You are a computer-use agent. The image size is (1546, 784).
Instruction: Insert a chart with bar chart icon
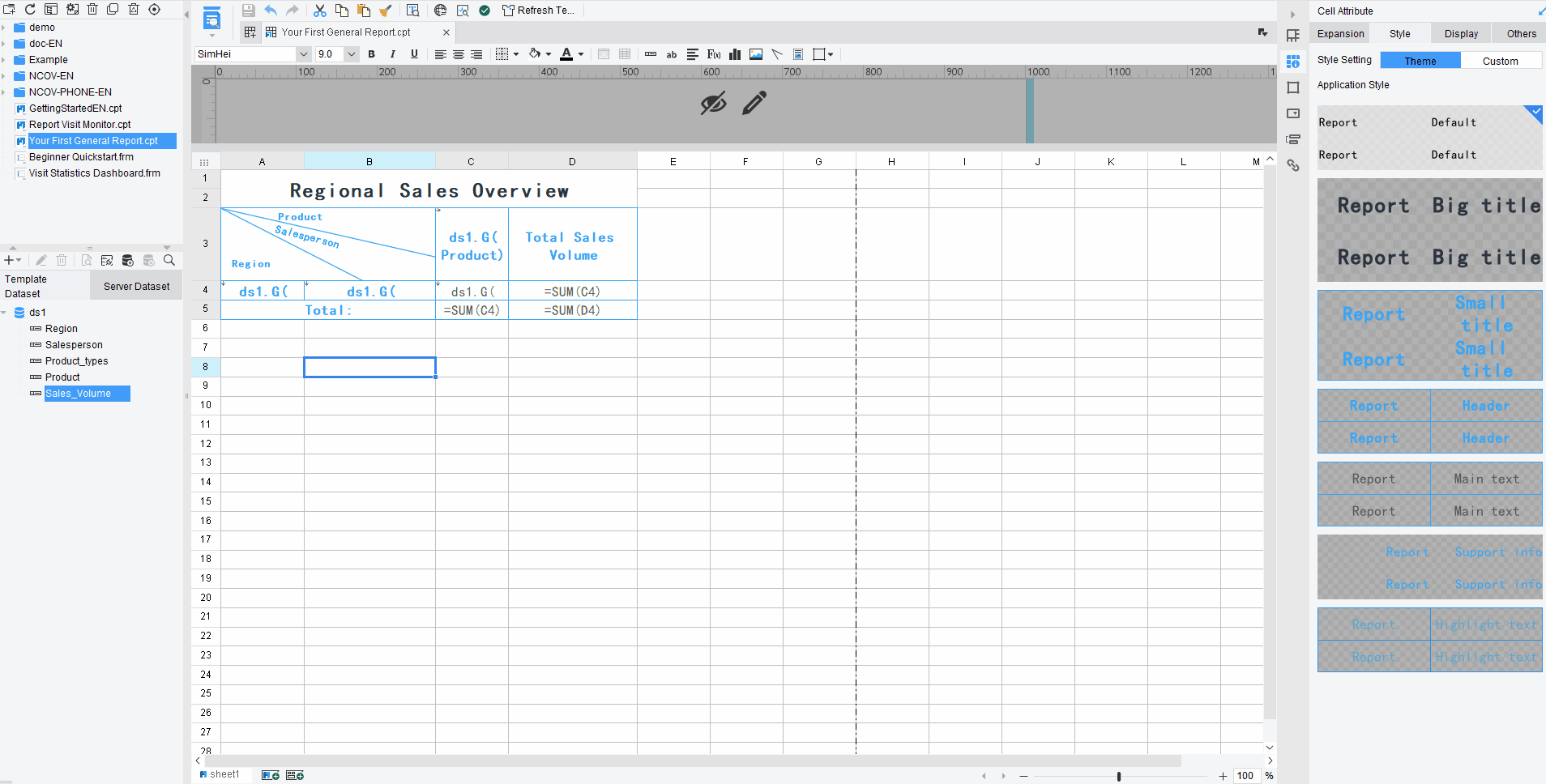(735, 54)
